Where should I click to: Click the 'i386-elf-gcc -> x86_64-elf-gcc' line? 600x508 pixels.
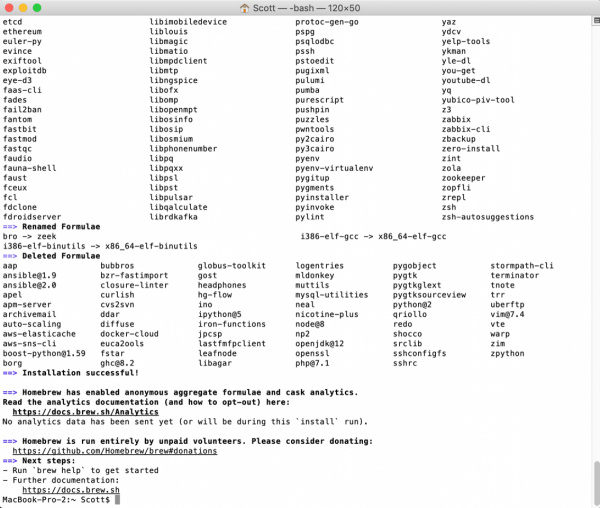coord(373,236)
